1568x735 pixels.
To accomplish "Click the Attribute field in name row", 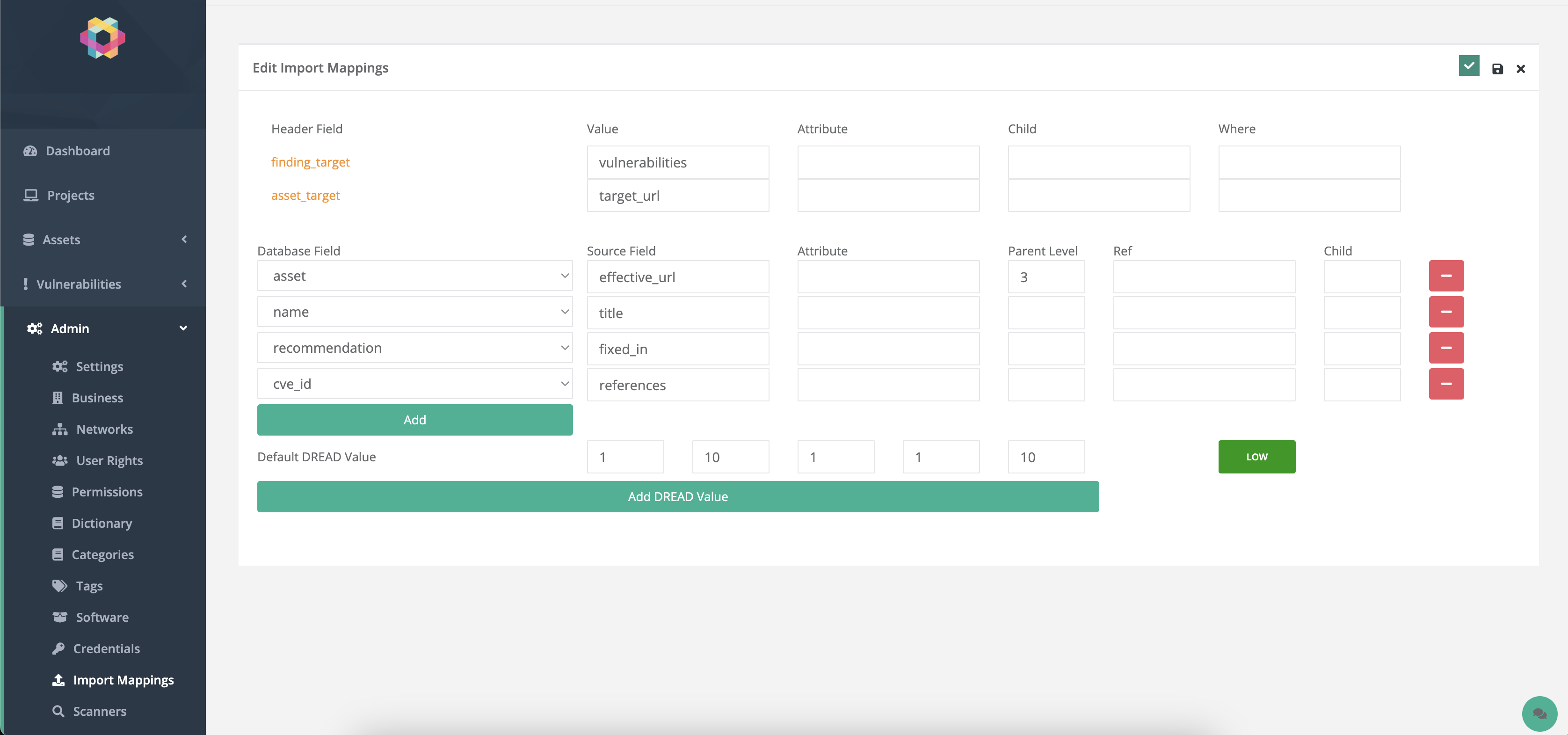I will [888, 313].
